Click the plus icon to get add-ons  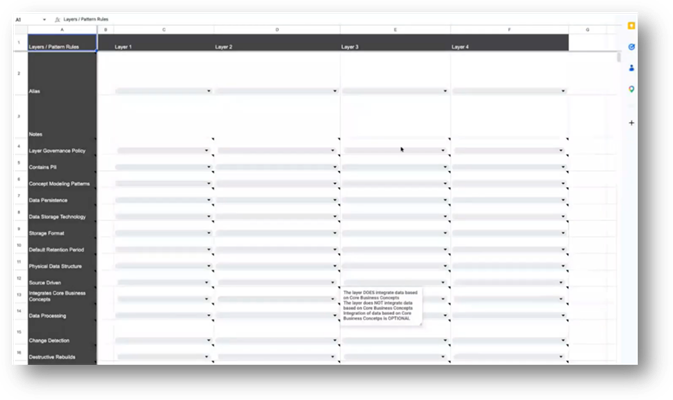pyautogui.click(x=631, y=123)
